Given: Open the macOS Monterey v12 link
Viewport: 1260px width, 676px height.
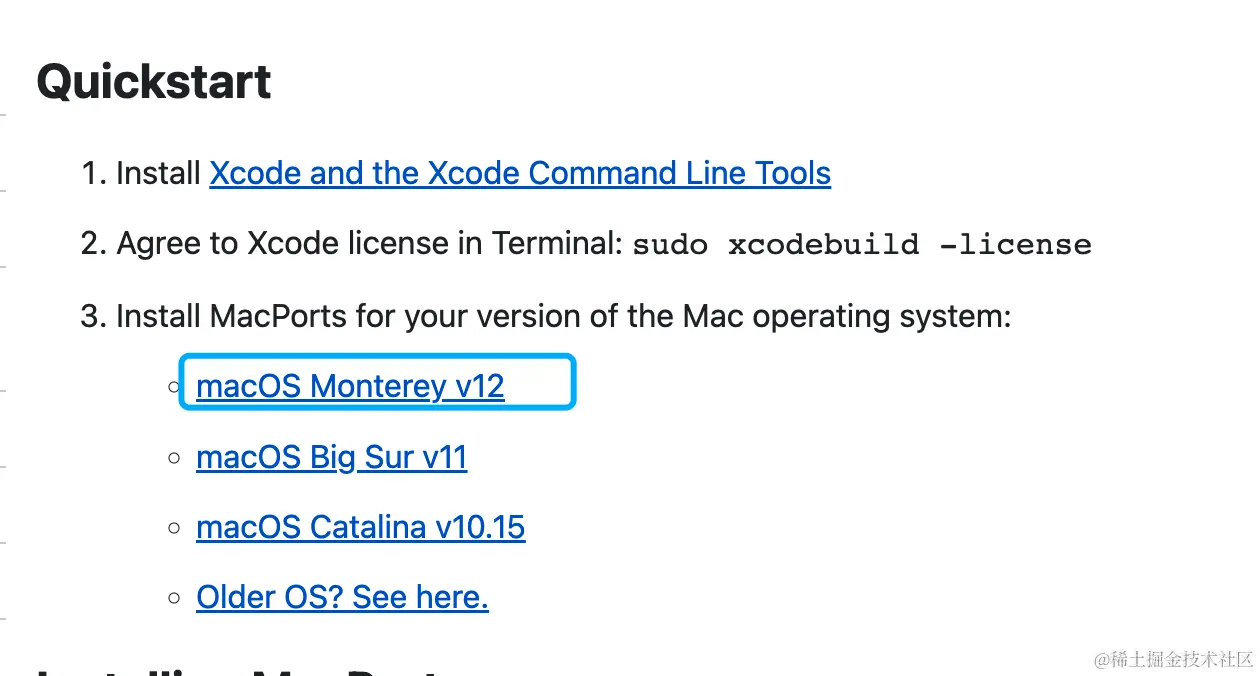Looking at the screenshot, I should [350, 386].
